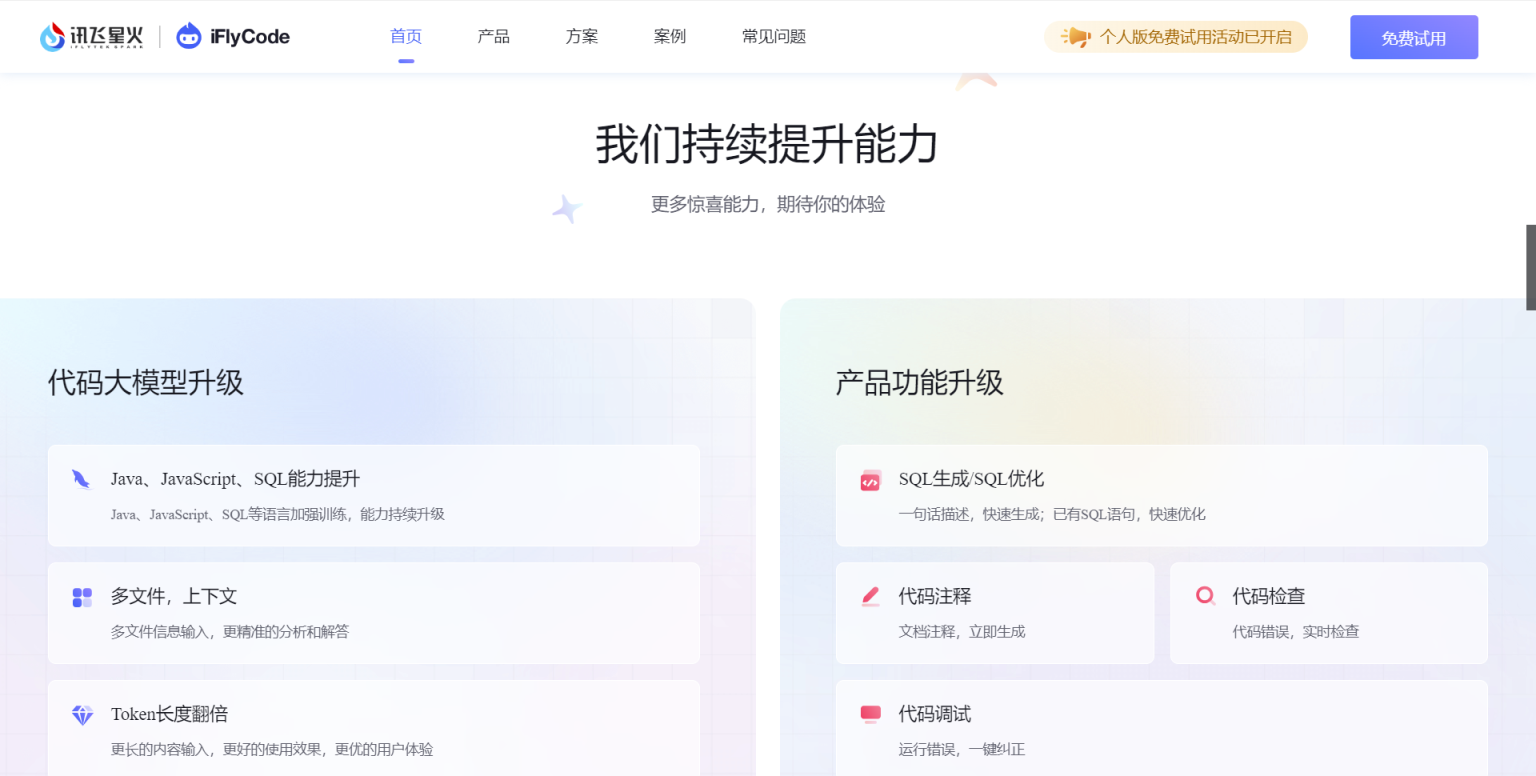Click the iFlytek Spark flame logo

click(52, 37)
